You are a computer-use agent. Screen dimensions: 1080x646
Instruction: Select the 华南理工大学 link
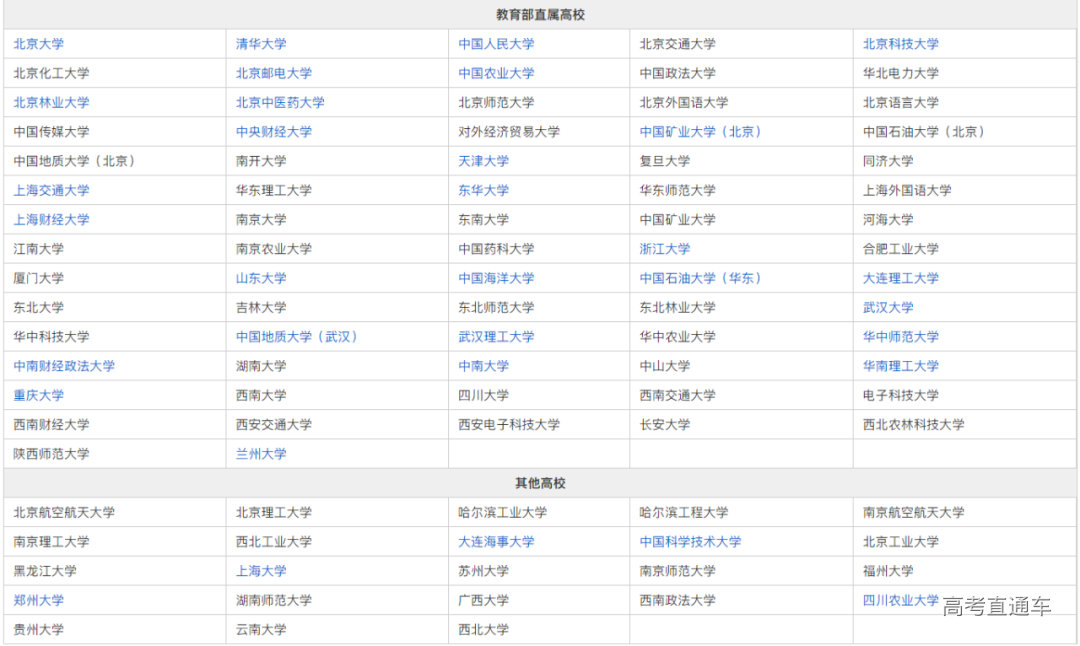pyautogui.click(x=901, y=366)
